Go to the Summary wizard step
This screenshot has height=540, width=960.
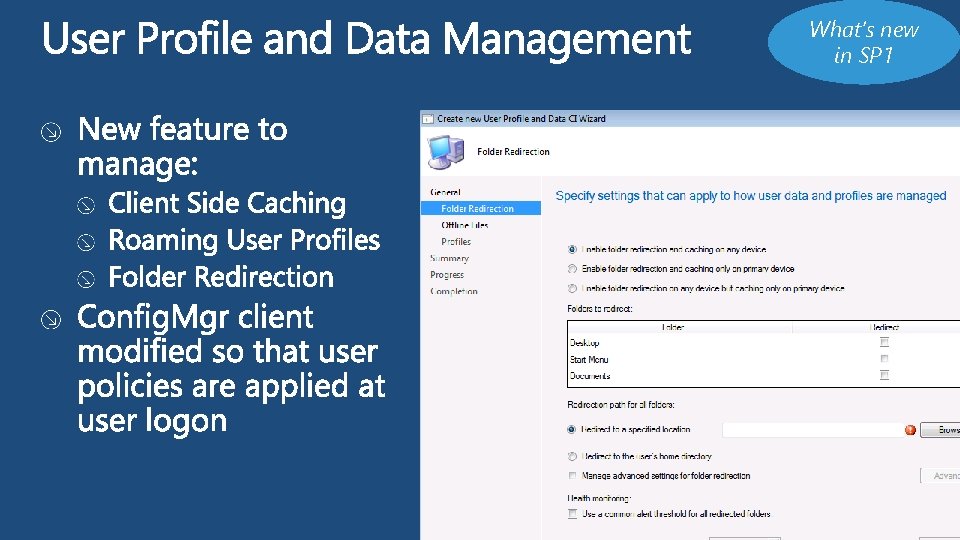449,258
